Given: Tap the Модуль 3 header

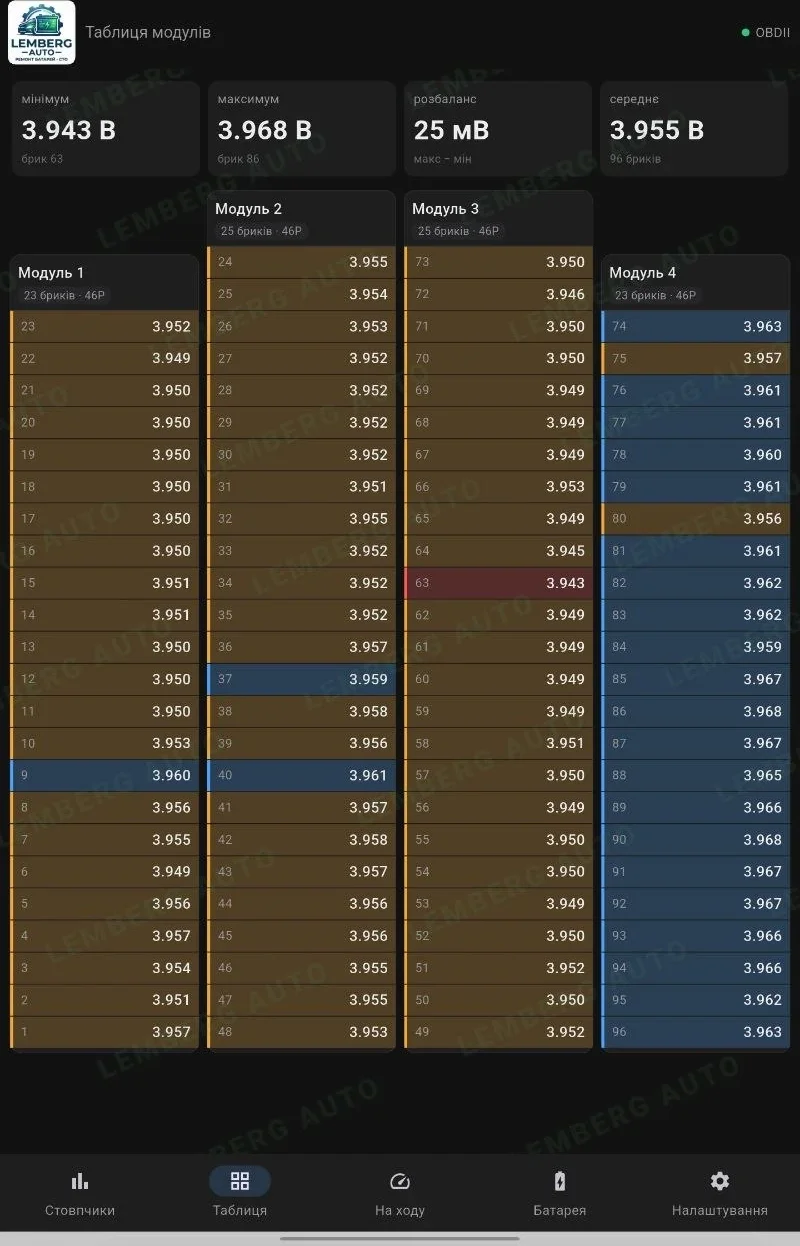Looking at the screenshot, I should (498, 219).
